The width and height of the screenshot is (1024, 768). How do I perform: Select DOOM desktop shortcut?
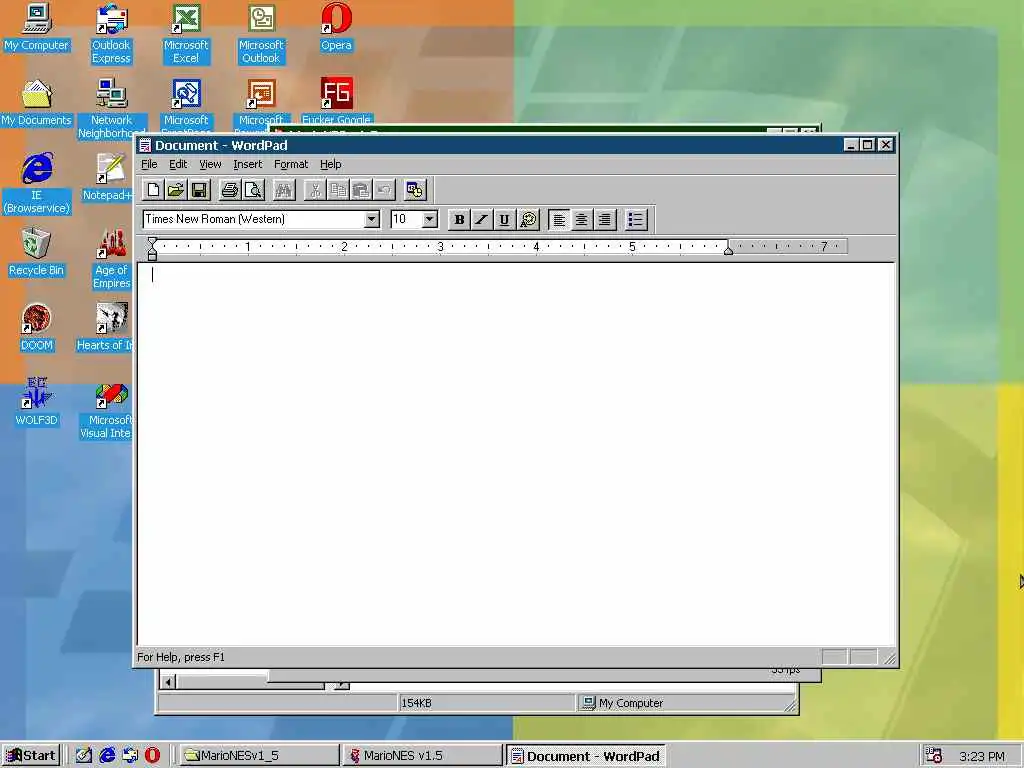click(x=37, y=328)
